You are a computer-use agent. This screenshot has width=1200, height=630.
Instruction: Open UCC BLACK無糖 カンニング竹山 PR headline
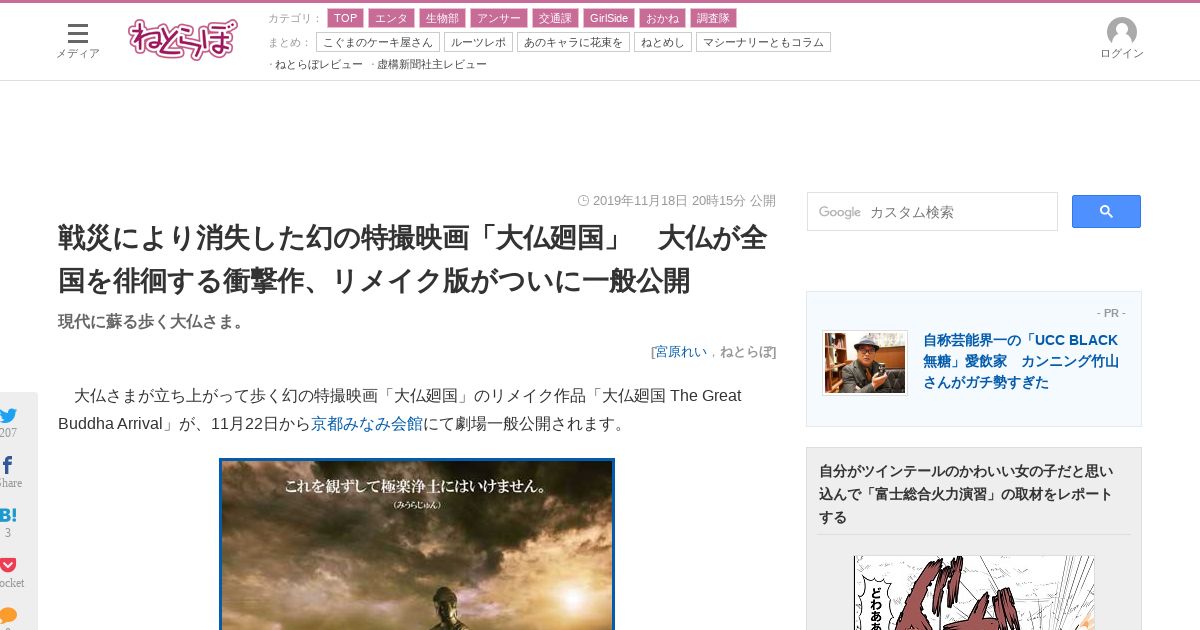click(1021, 361)
